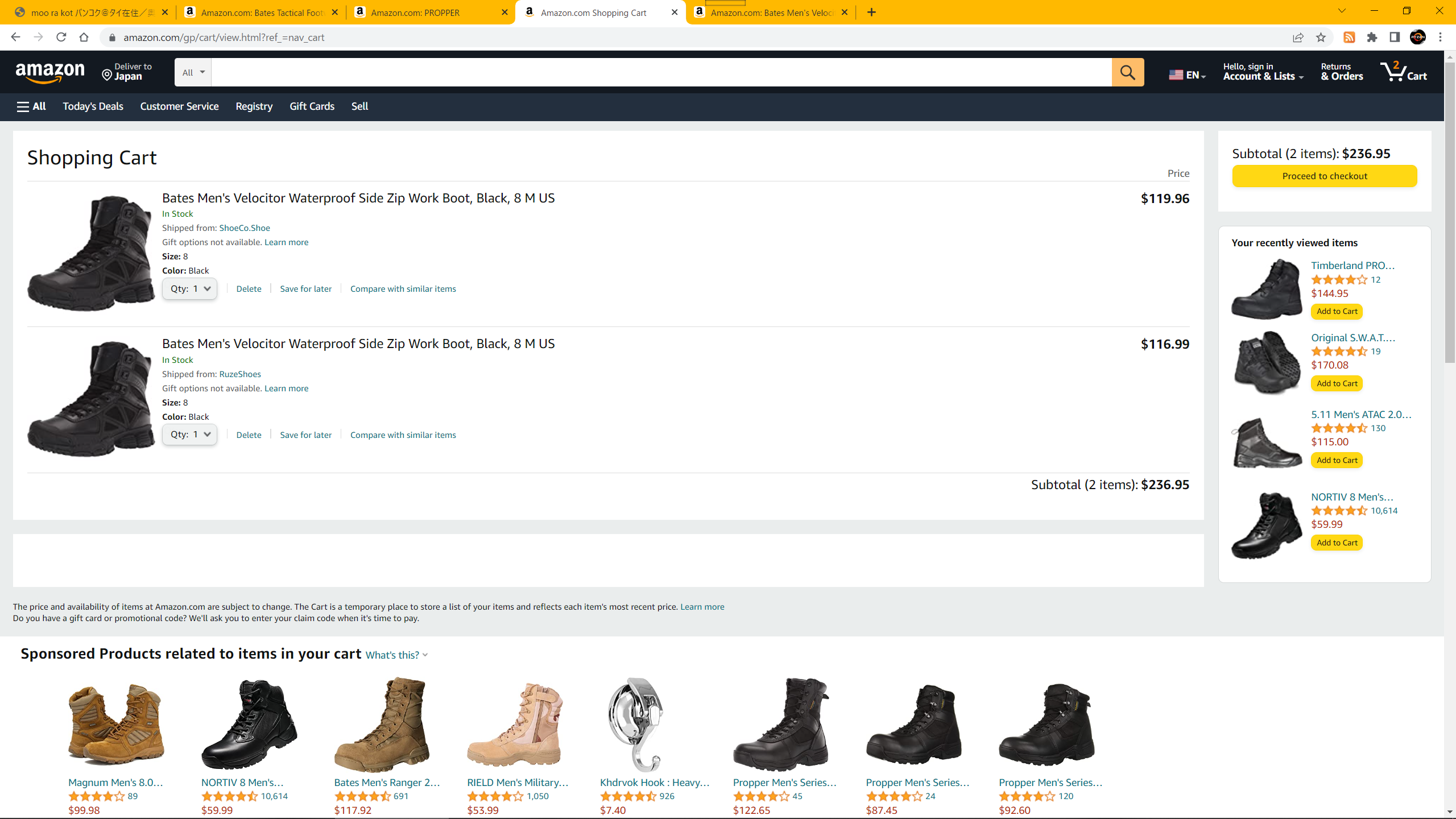Viewport: 1456px width, 819px height.
Task: Switch to Bates Men's Velocitor tab
Action: click(x=770, y=13)
